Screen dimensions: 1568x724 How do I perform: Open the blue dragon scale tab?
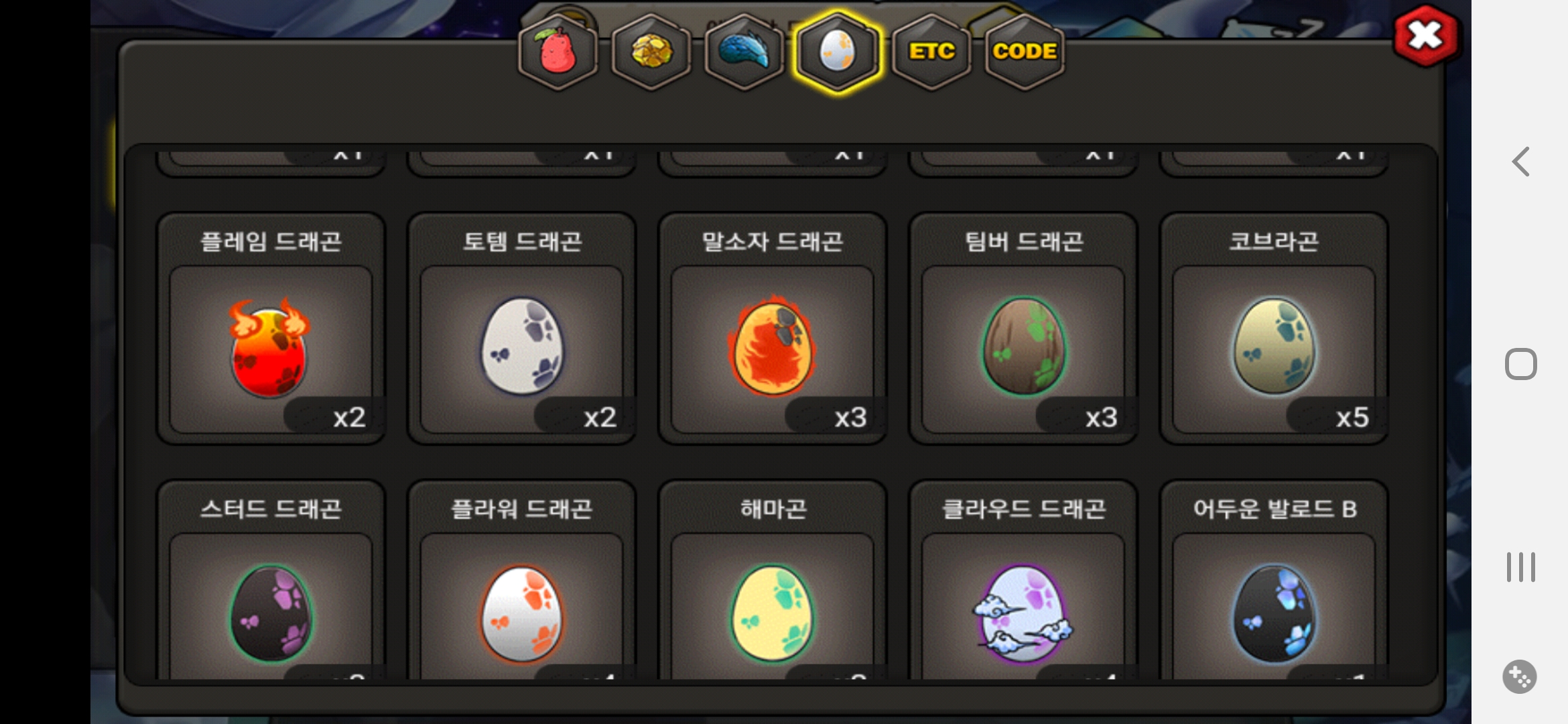pyautogui.click(x=744, y=52)
